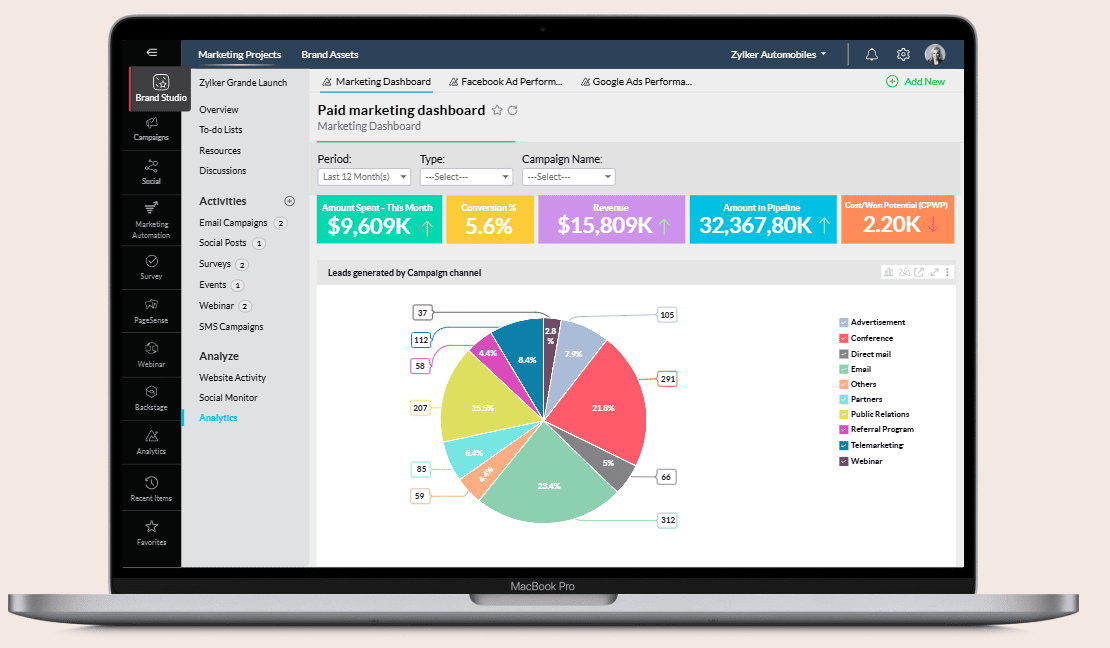This screenshot has width=1110, height=648.
Task: Open the Resources link
Action: pos(220,151)
